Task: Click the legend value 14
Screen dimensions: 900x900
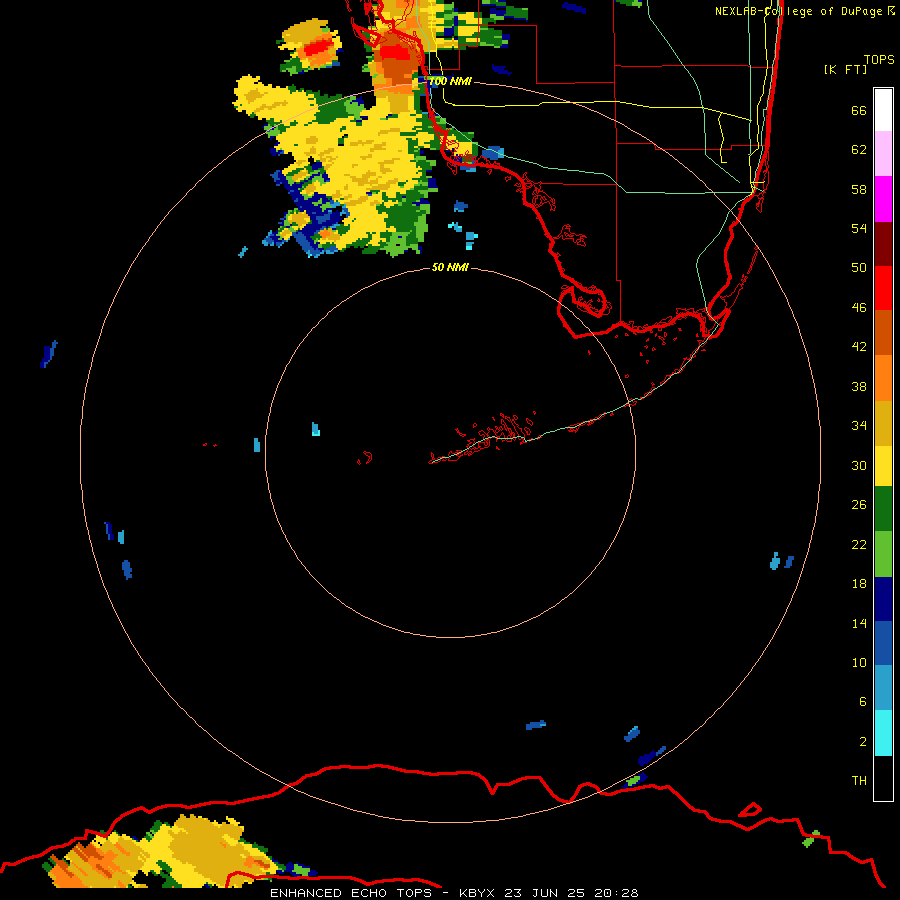Action: pos(859,623)
